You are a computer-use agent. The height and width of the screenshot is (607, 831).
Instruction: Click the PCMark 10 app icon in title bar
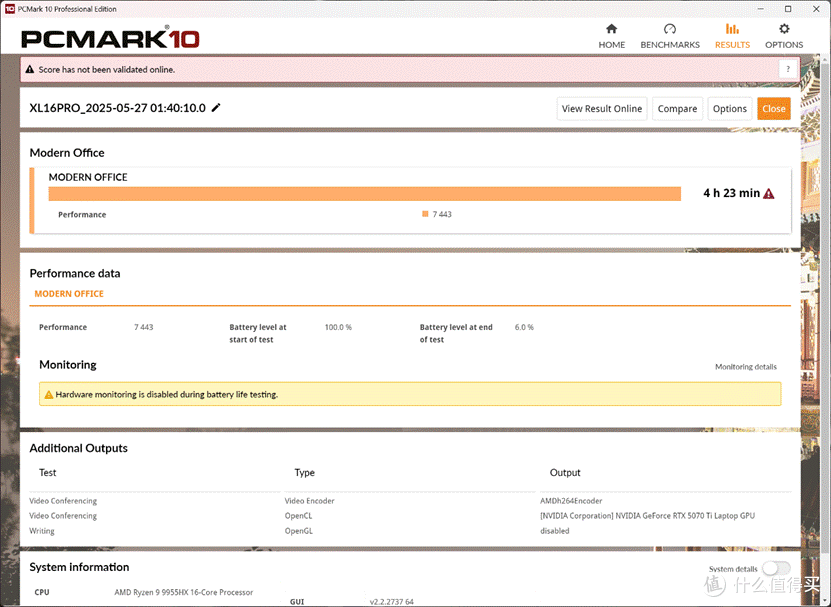tap(10, 9)
